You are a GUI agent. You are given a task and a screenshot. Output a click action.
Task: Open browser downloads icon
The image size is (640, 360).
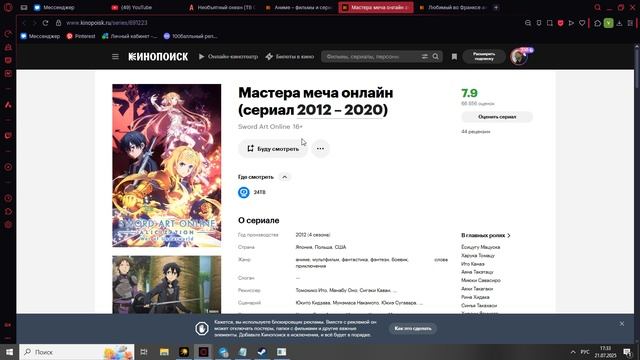(x=619, y=23)
